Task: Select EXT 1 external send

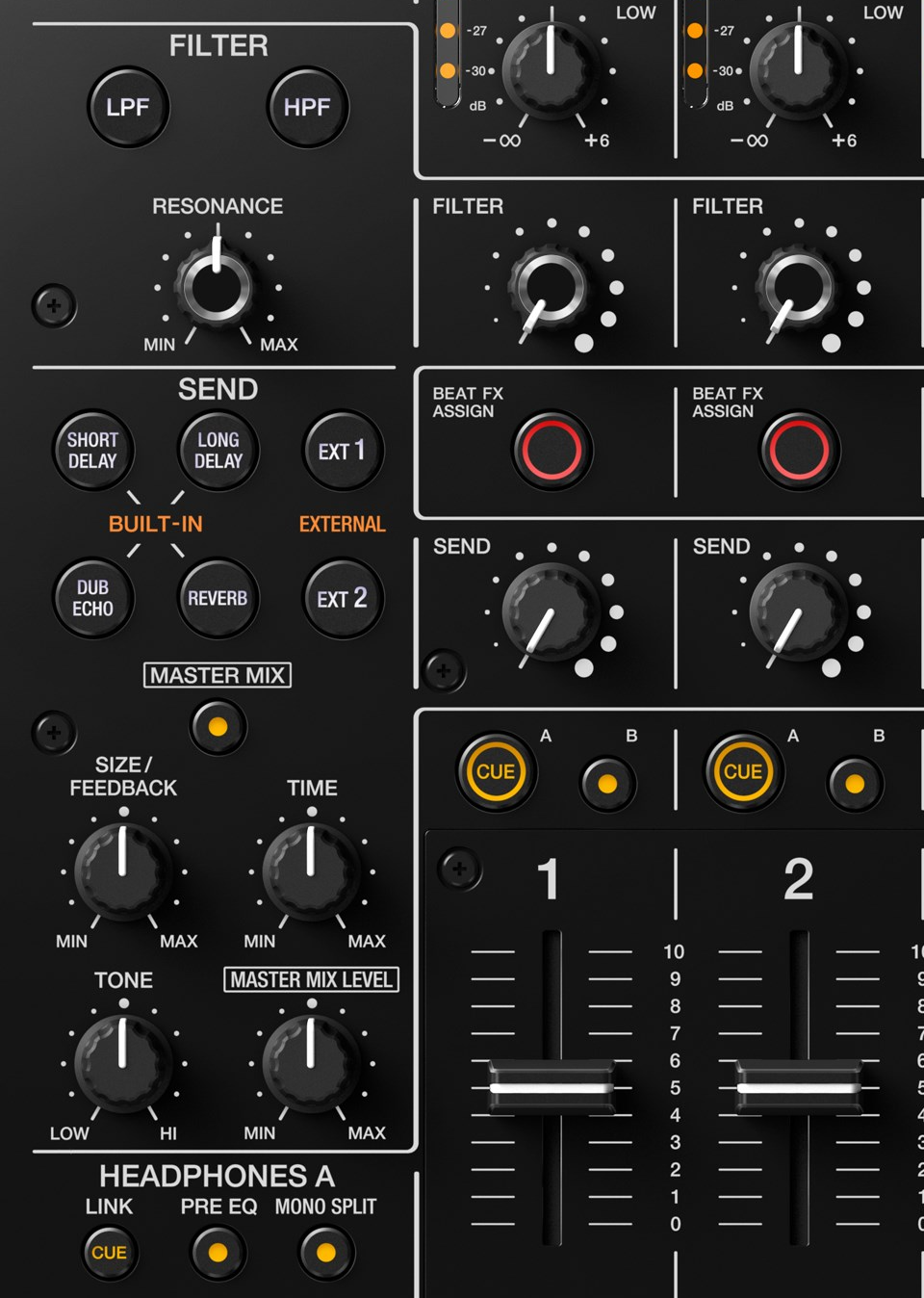Action: coord(343,451)
